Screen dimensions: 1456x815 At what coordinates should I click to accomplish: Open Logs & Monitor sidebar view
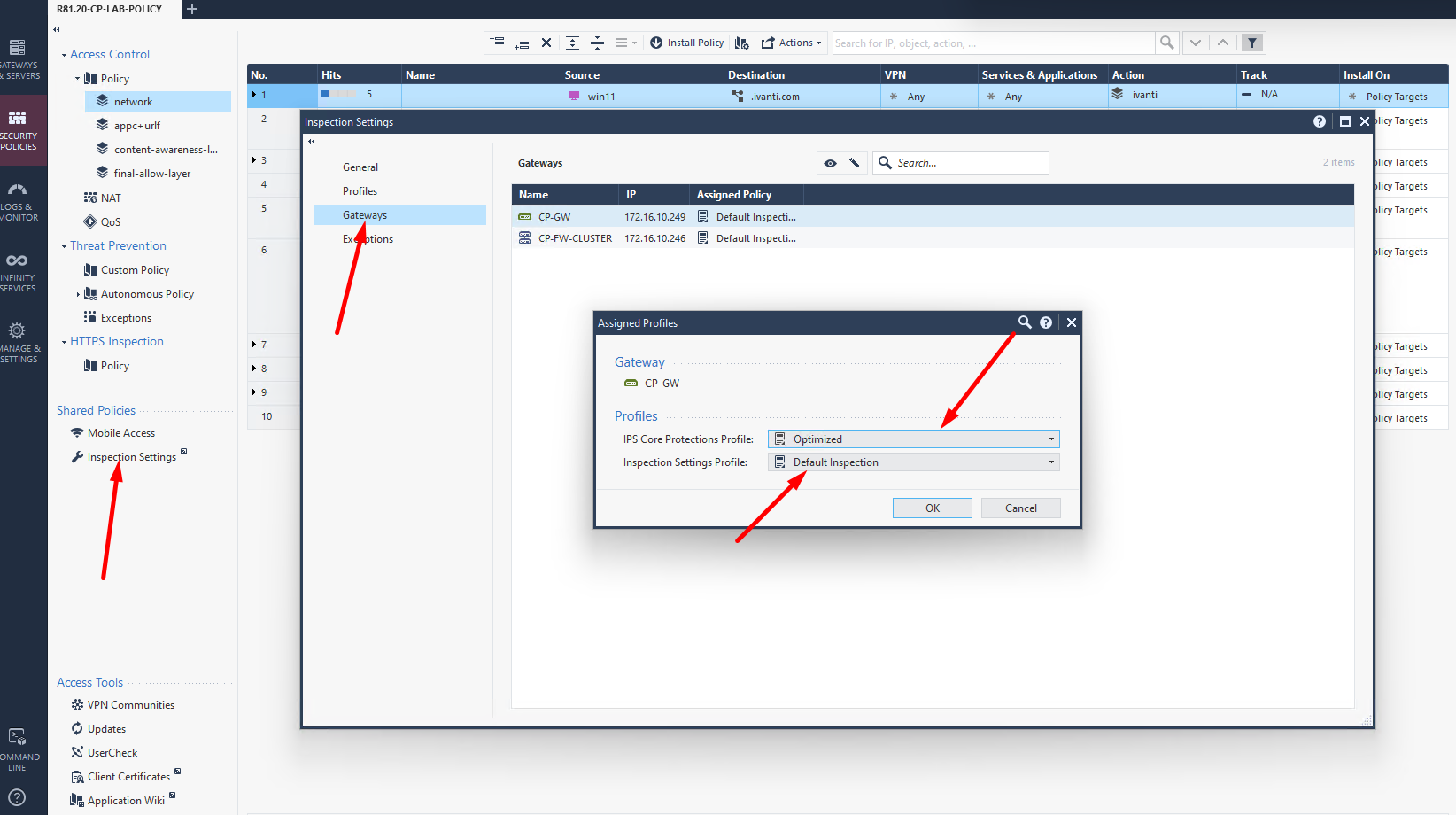tap(19, 201)
